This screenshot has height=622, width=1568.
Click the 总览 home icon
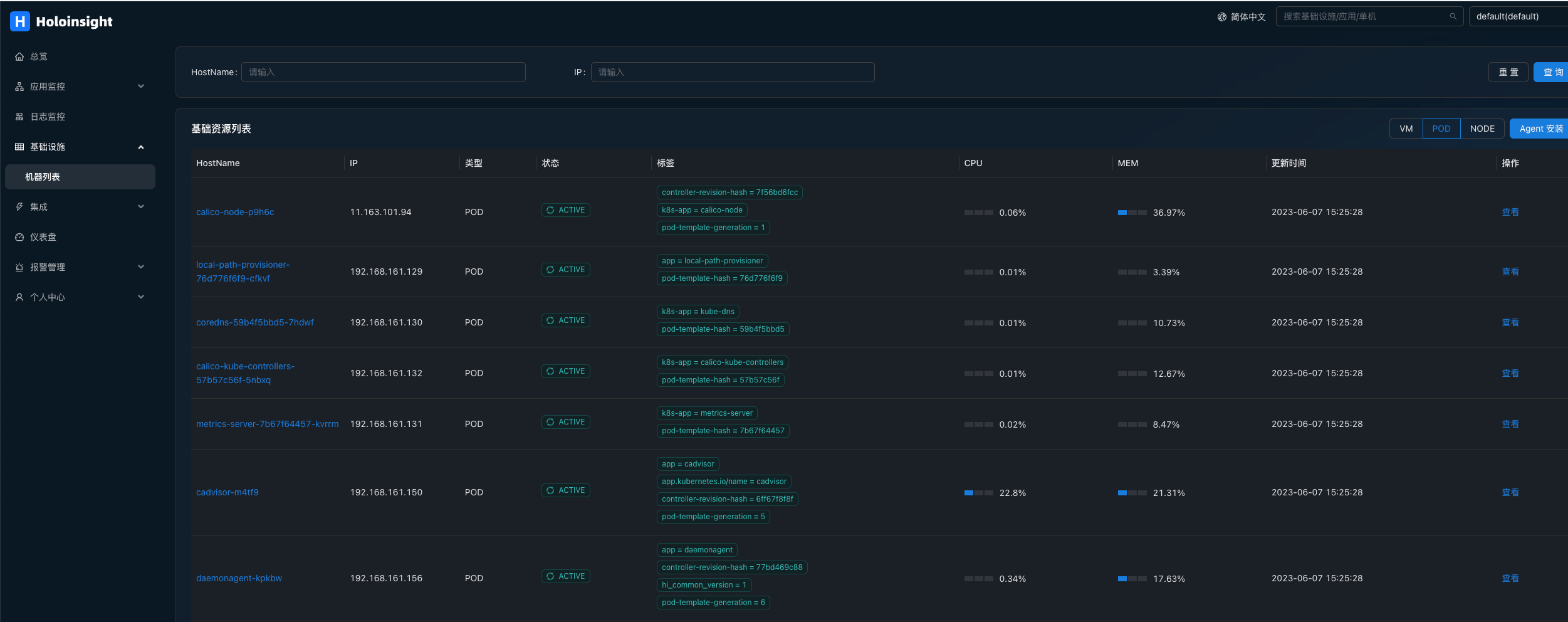(19, 56)
